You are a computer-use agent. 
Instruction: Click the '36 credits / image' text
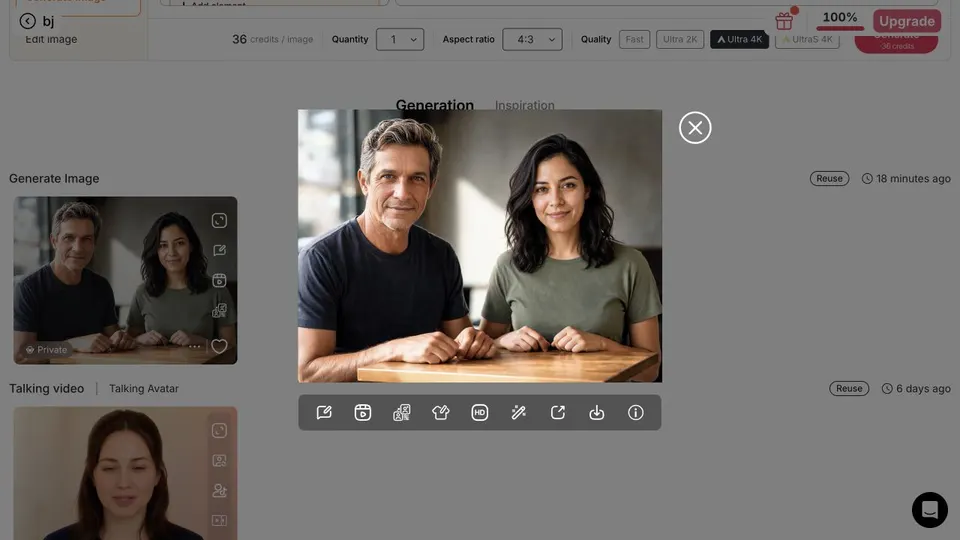click(272, 39)
